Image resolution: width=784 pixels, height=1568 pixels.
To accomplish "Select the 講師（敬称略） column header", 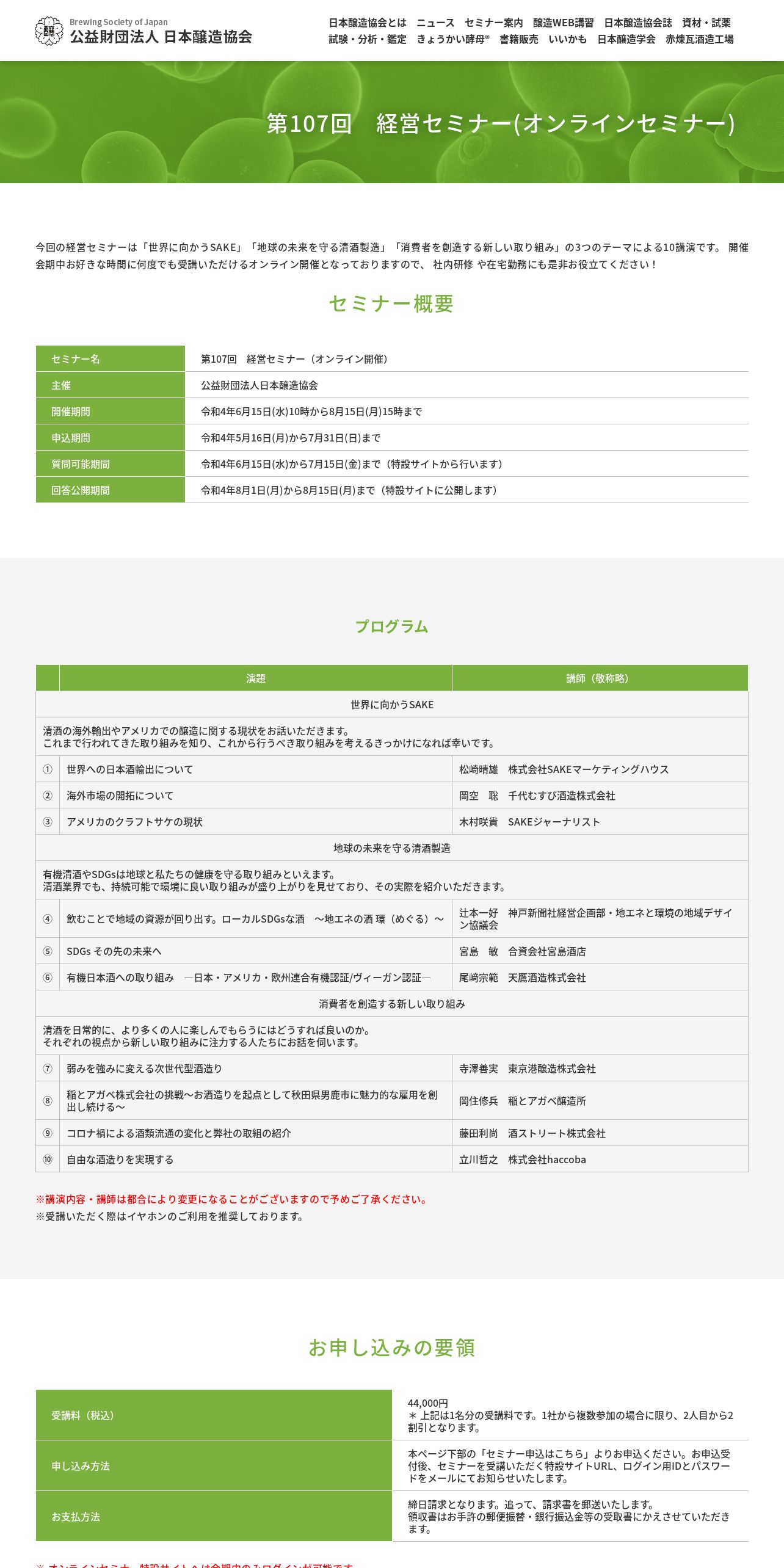I will 600,678.
